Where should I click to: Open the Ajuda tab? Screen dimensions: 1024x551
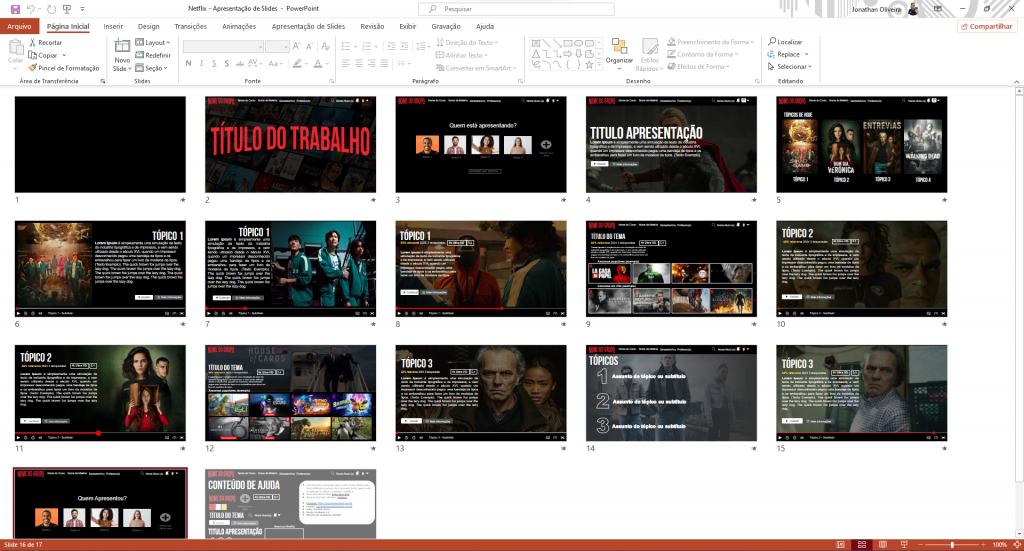(x=485, y=26)
